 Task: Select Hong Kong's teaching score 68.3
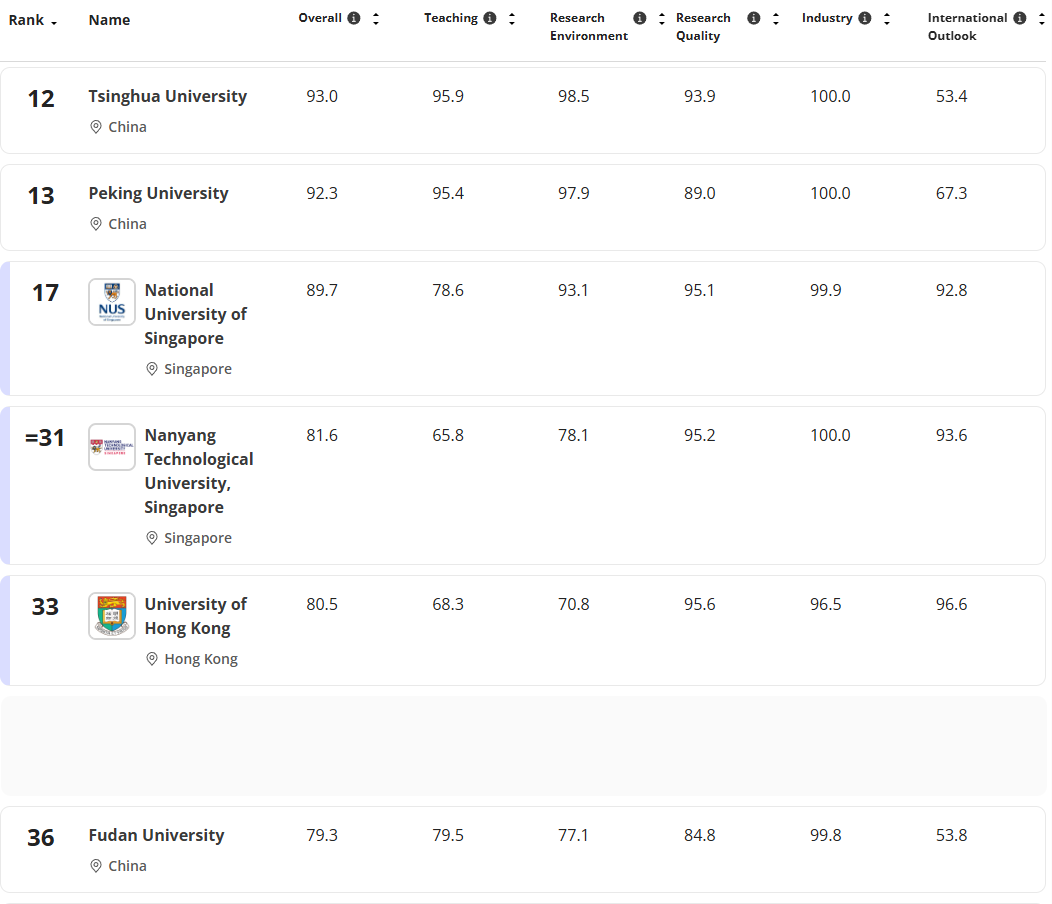[448, 604]
